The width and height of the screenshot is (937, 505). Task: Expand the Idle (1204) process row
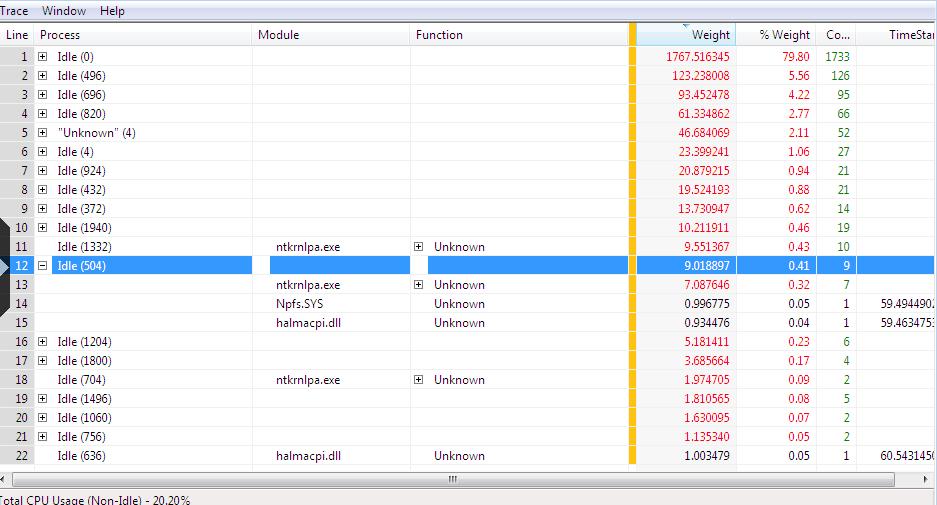[x=43, y=342]
